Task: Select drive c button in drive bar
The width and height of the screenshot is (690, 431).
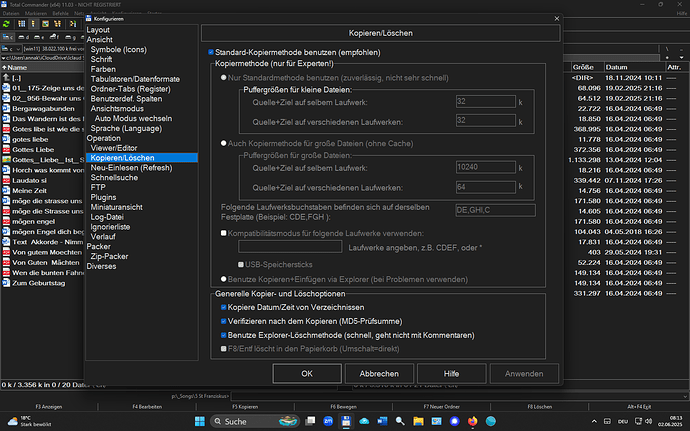Action: point(7,37)
